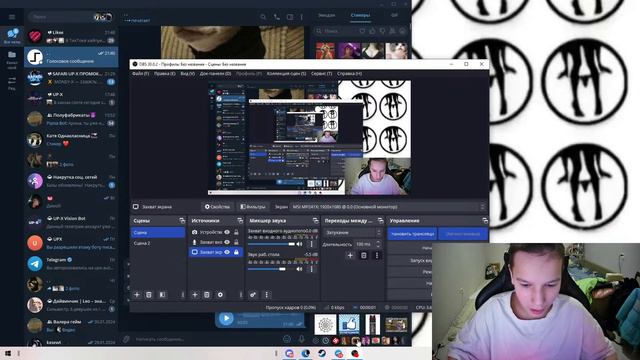Open desktop audio three-dot options
This screenshot has width=640, height=360.
tap(311, 269)
